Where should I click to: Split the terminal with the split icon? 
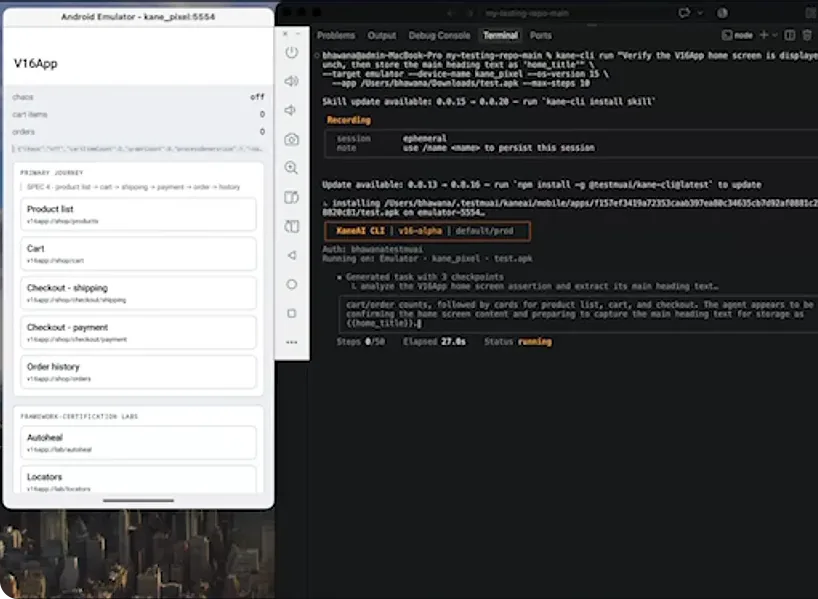[790, 35]
